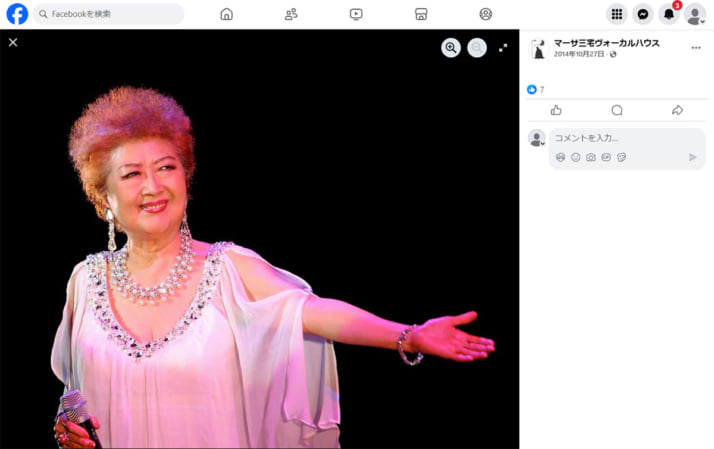Viewport: 714px width, 449px height.
Task: Click the public audience globe icon
Action: point(613,54)
